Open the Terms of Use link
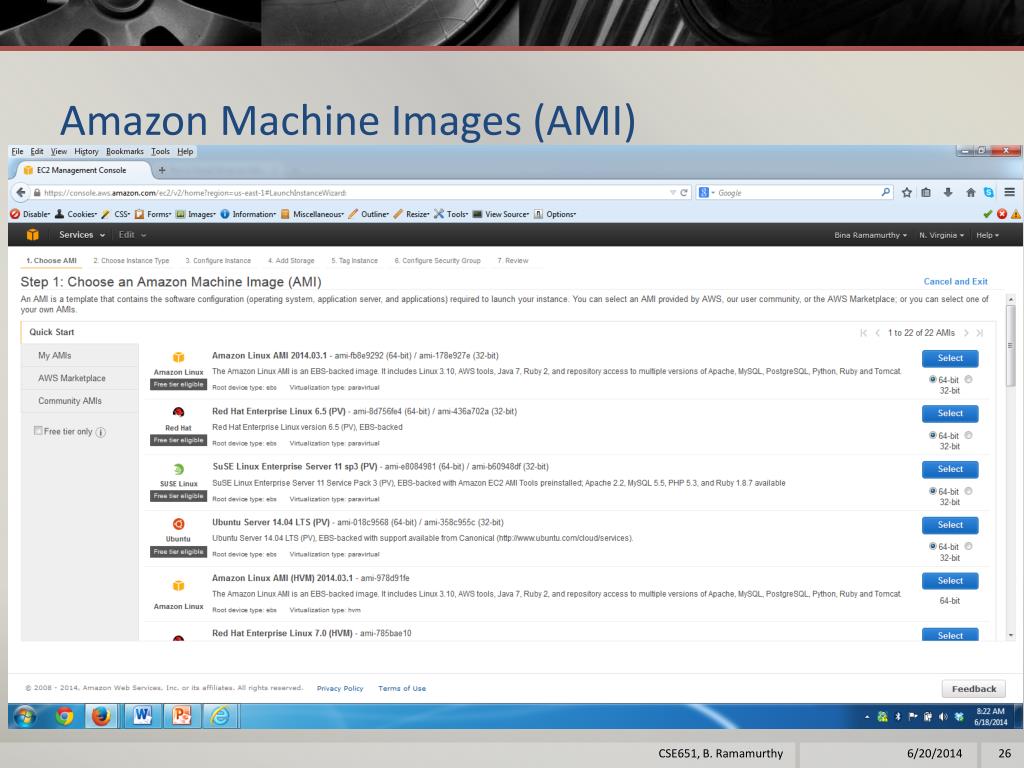The height and width of the screenshot is (768, 1024). [x=402, y=688]
